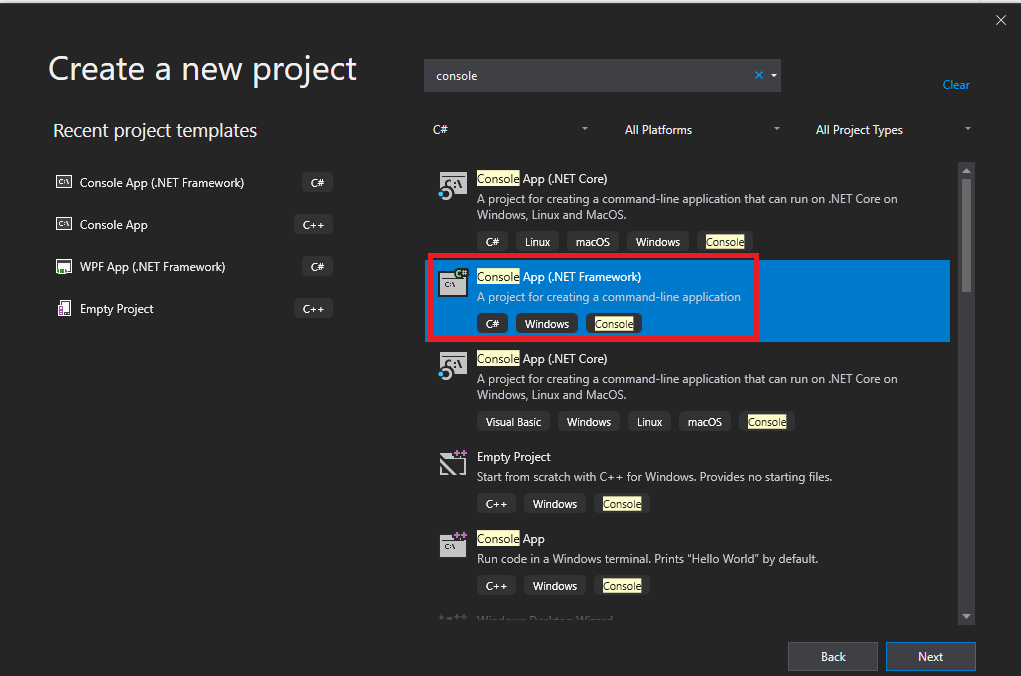Click the WPF App (.NET Framework) icon

click(64, 266)
